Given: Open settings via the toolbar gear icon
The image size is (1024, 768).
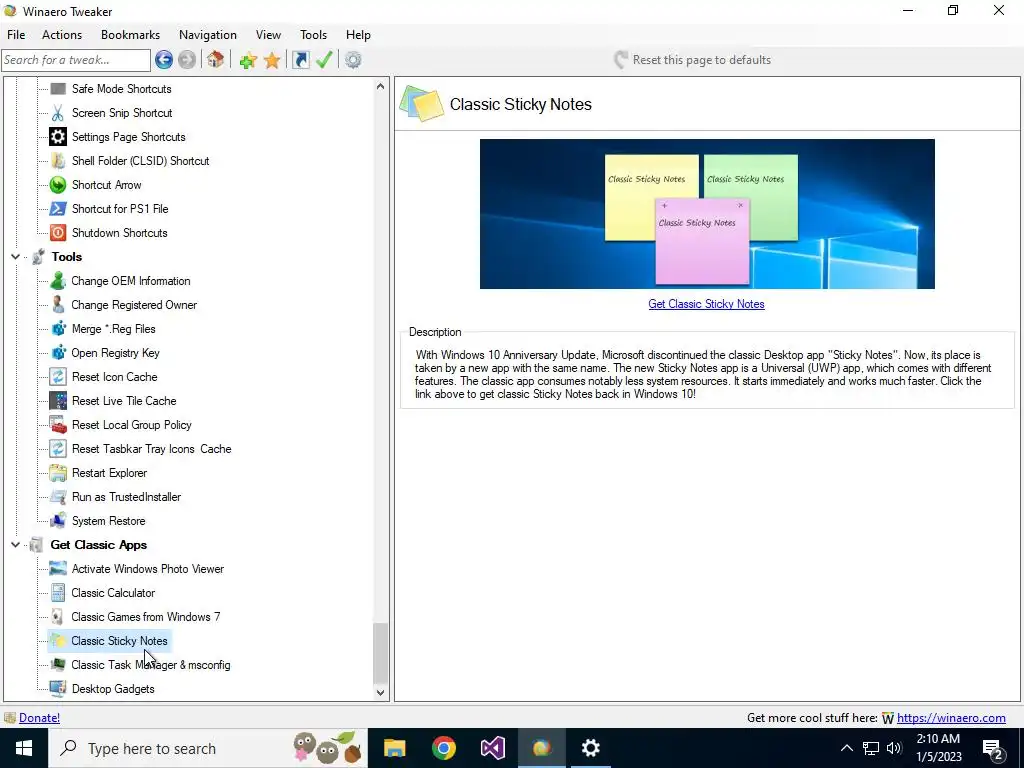Looking at the screenshot, I should click(353, 60).
